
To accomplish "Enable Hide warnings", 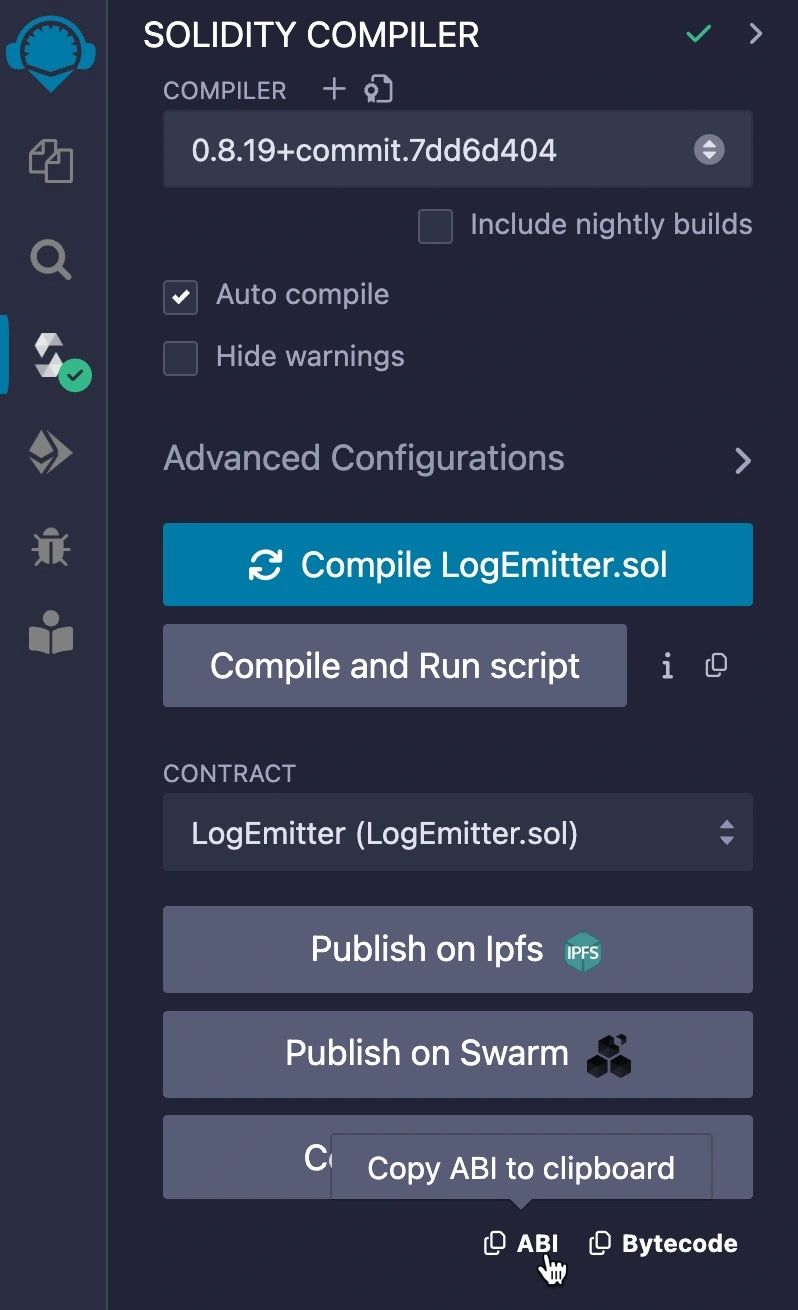I will 180,358.
